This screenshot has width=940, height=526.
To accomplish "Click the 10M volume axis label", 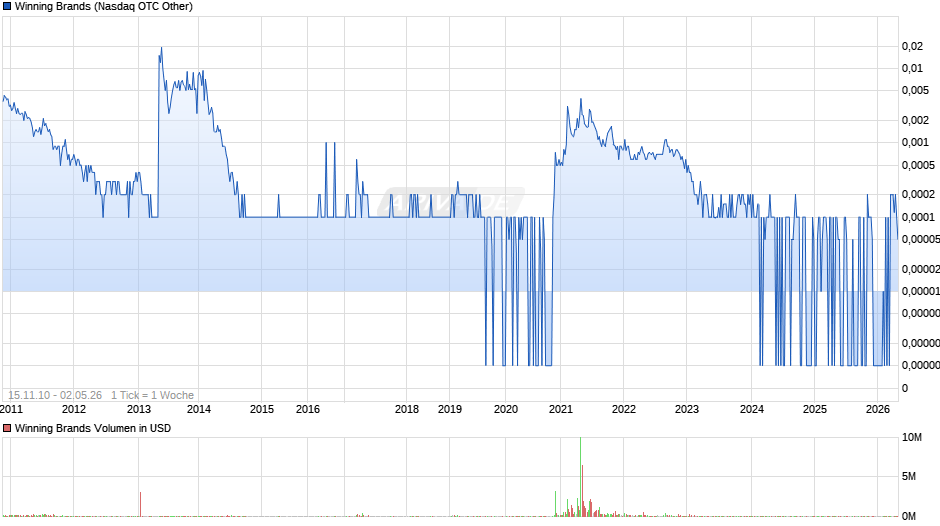I will tap(912, 437).
